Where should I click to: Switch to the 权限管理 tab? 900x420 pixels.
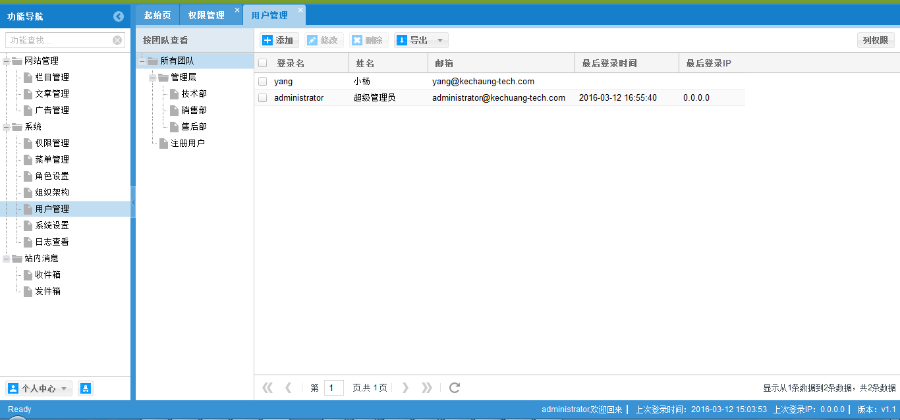206,15
